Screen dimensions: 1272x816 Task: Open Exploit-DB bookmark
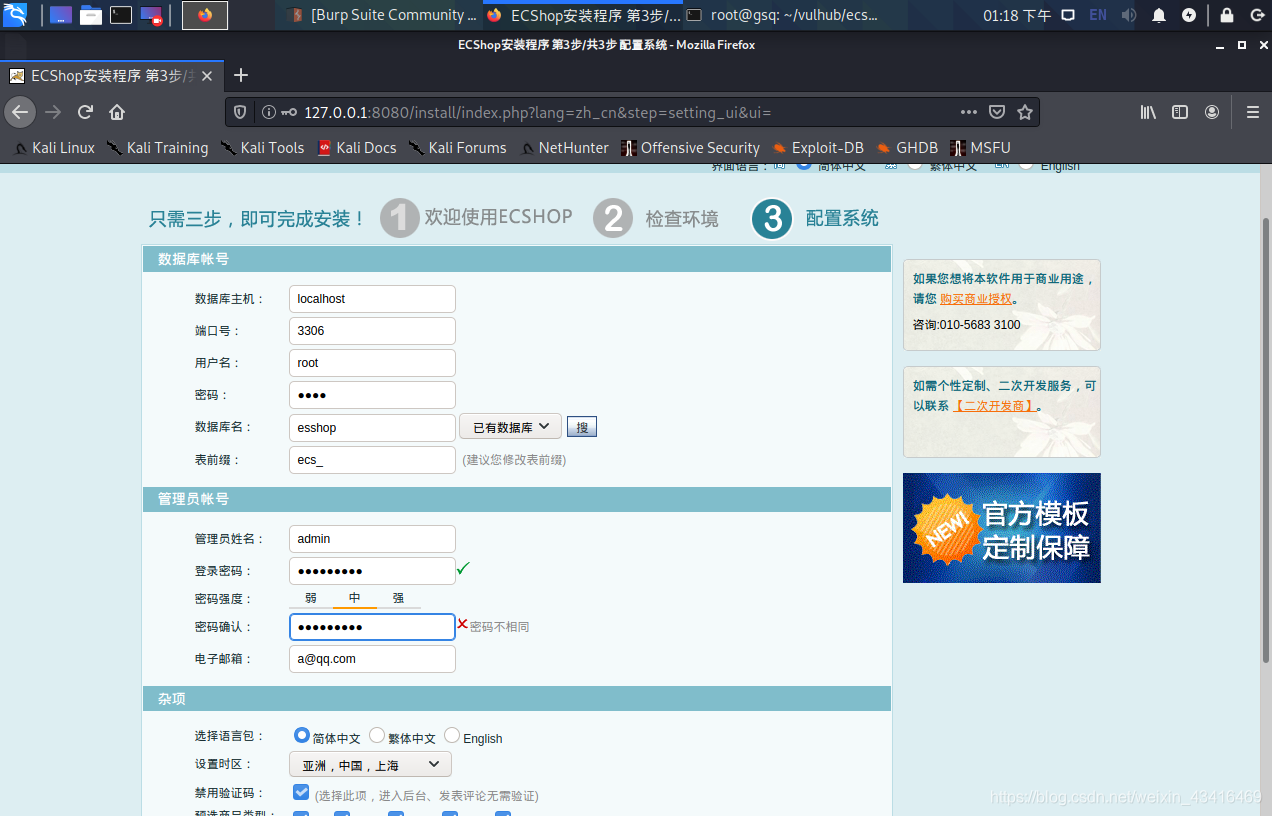click(x=818, y=148)
